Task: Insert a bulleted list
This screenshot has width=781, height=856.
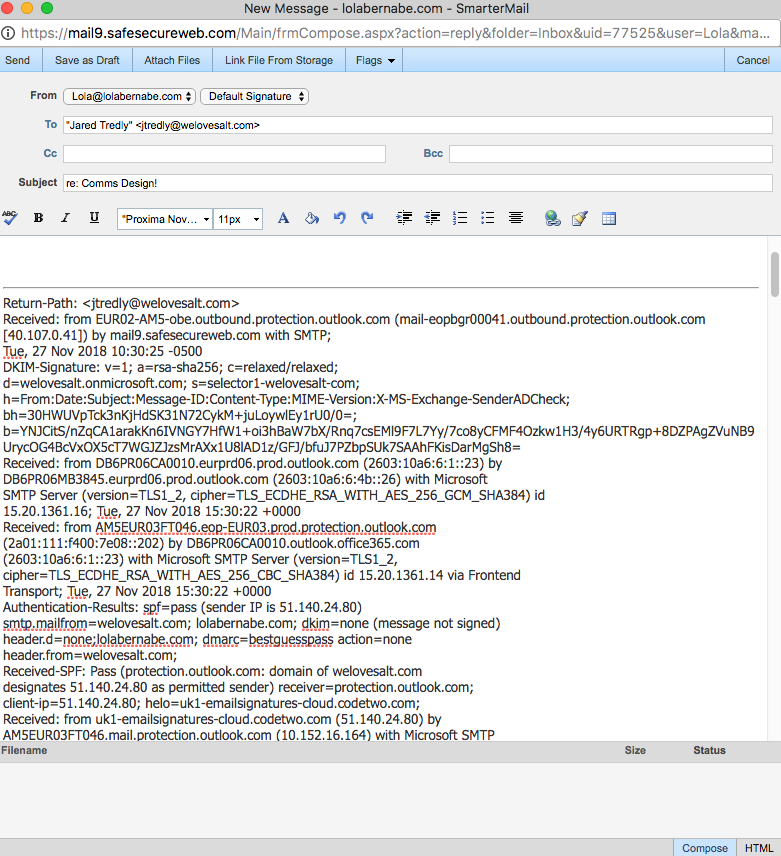Action: pyautogui.click(x=488, y=218)
